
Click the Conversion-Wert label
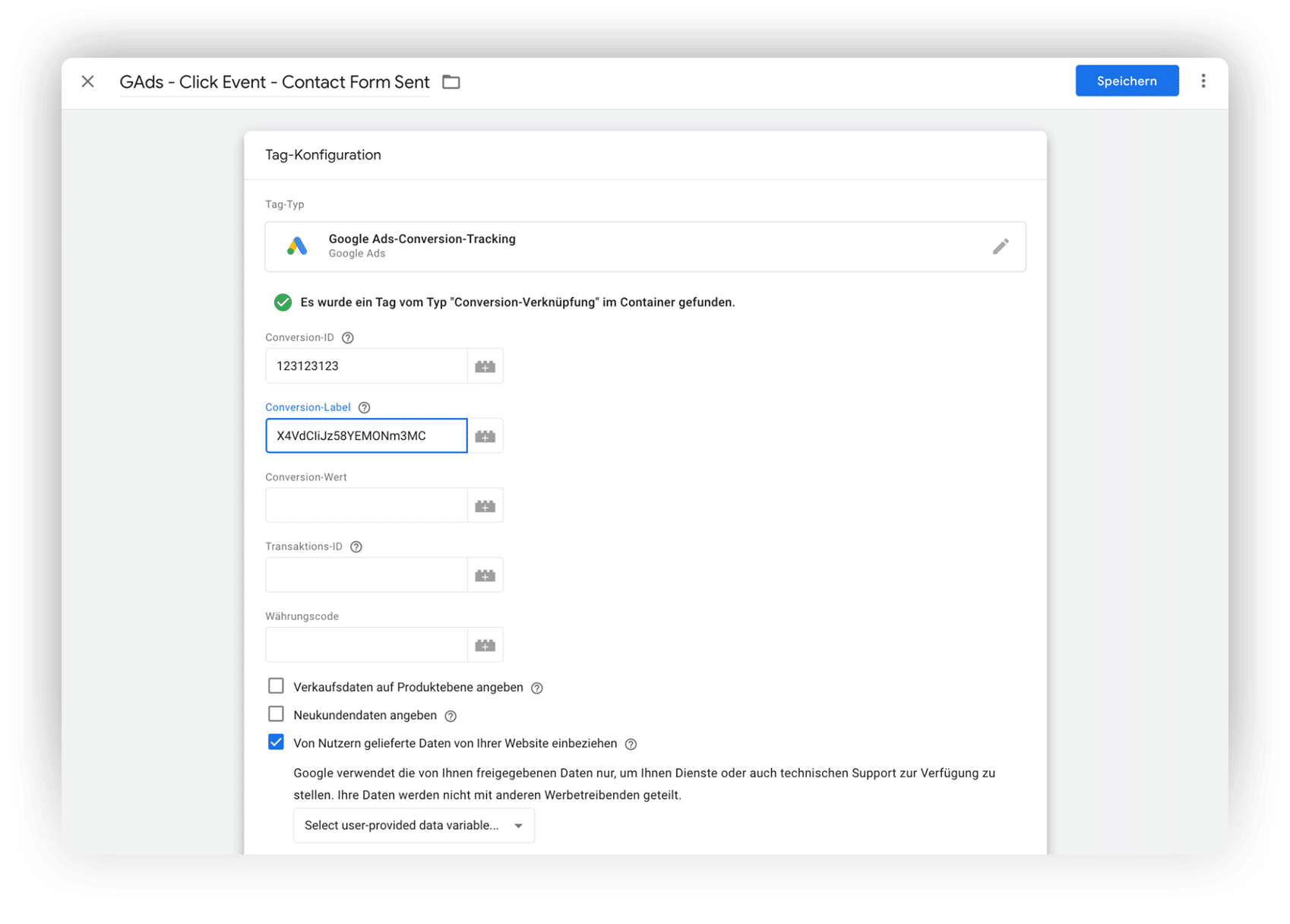pyautogui.click(x=306, y=477)
